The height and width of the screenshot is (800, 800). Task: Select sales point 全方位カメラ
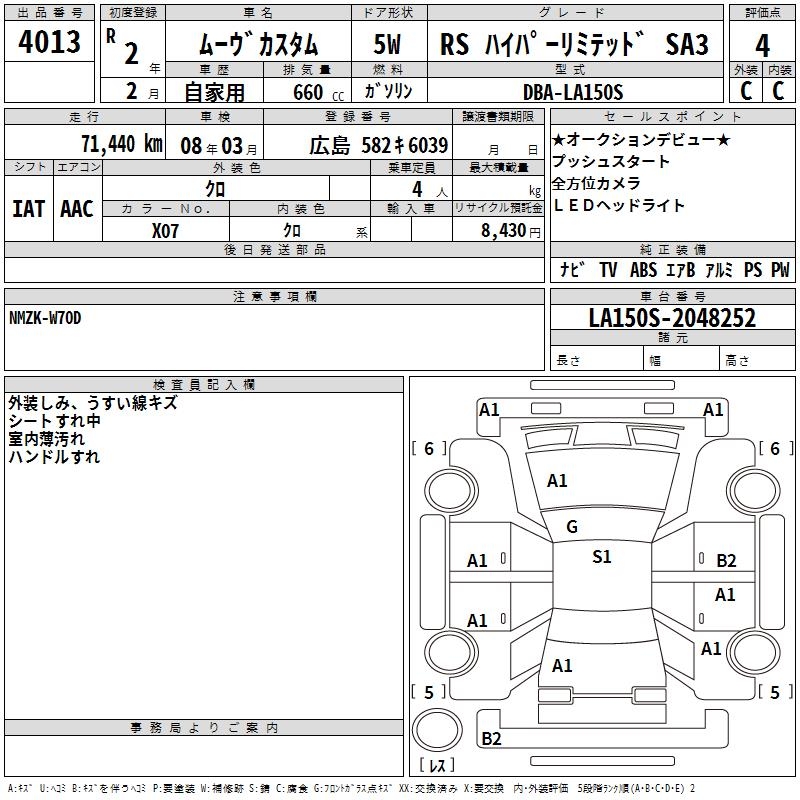[x=596, y=183]
